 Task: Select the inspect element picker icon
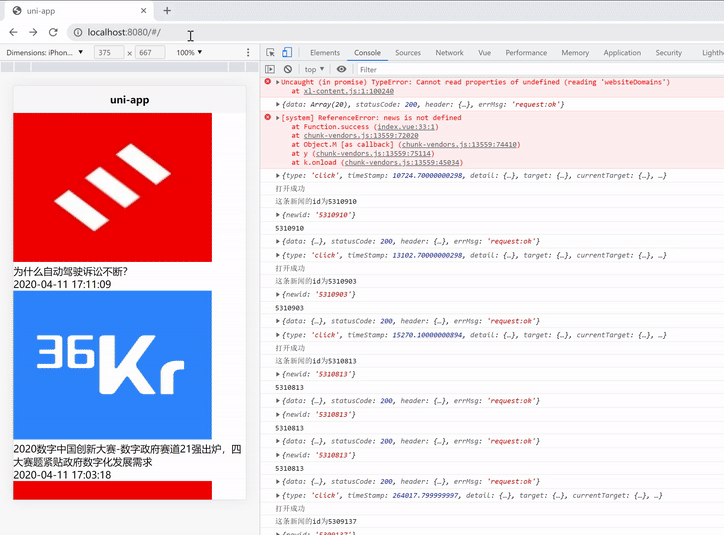tap(271, 53)
